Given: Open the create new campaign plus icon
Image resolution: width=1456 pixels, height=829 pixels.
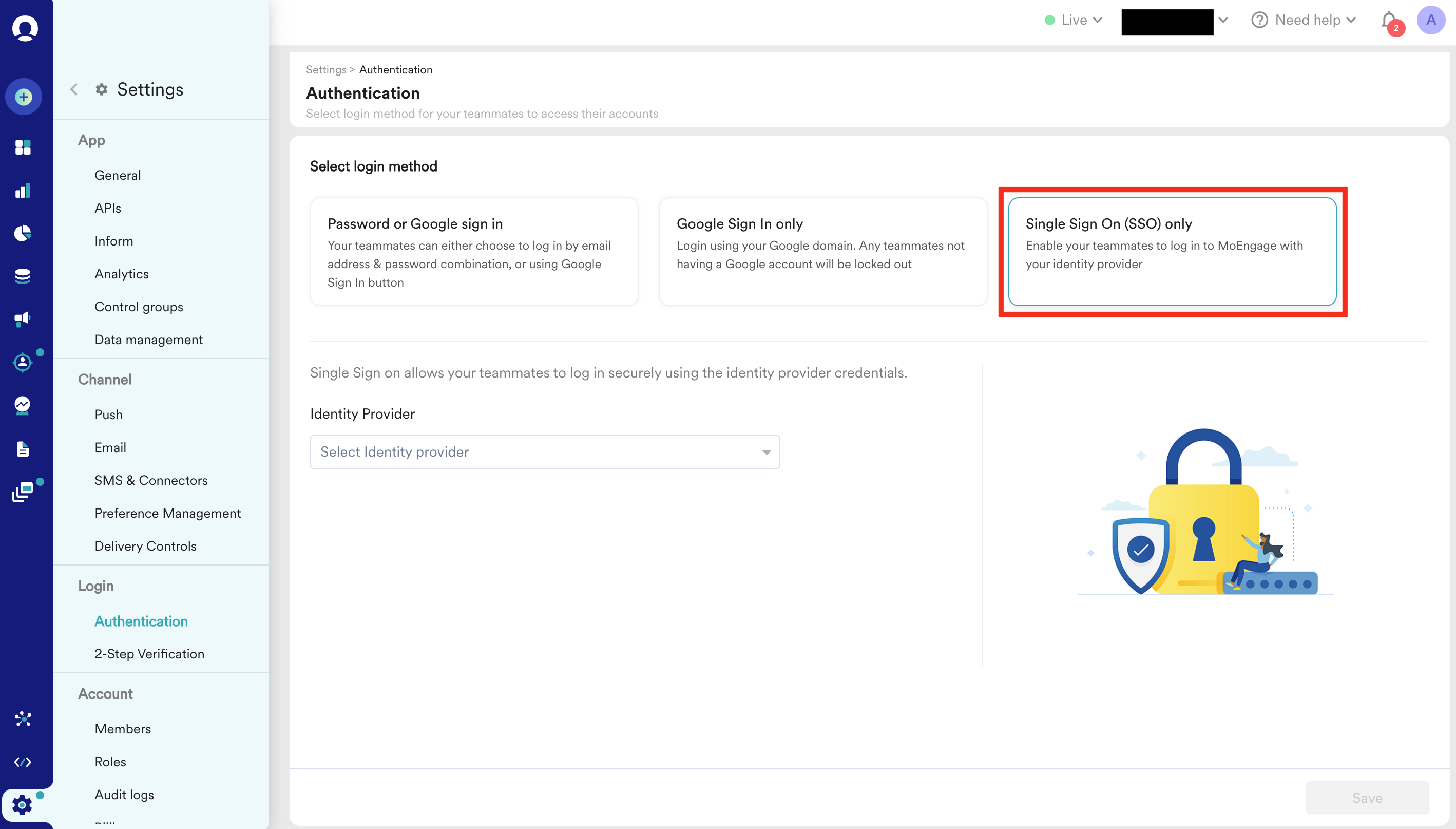Looking at the screenshot, I should tap(23, 97).
